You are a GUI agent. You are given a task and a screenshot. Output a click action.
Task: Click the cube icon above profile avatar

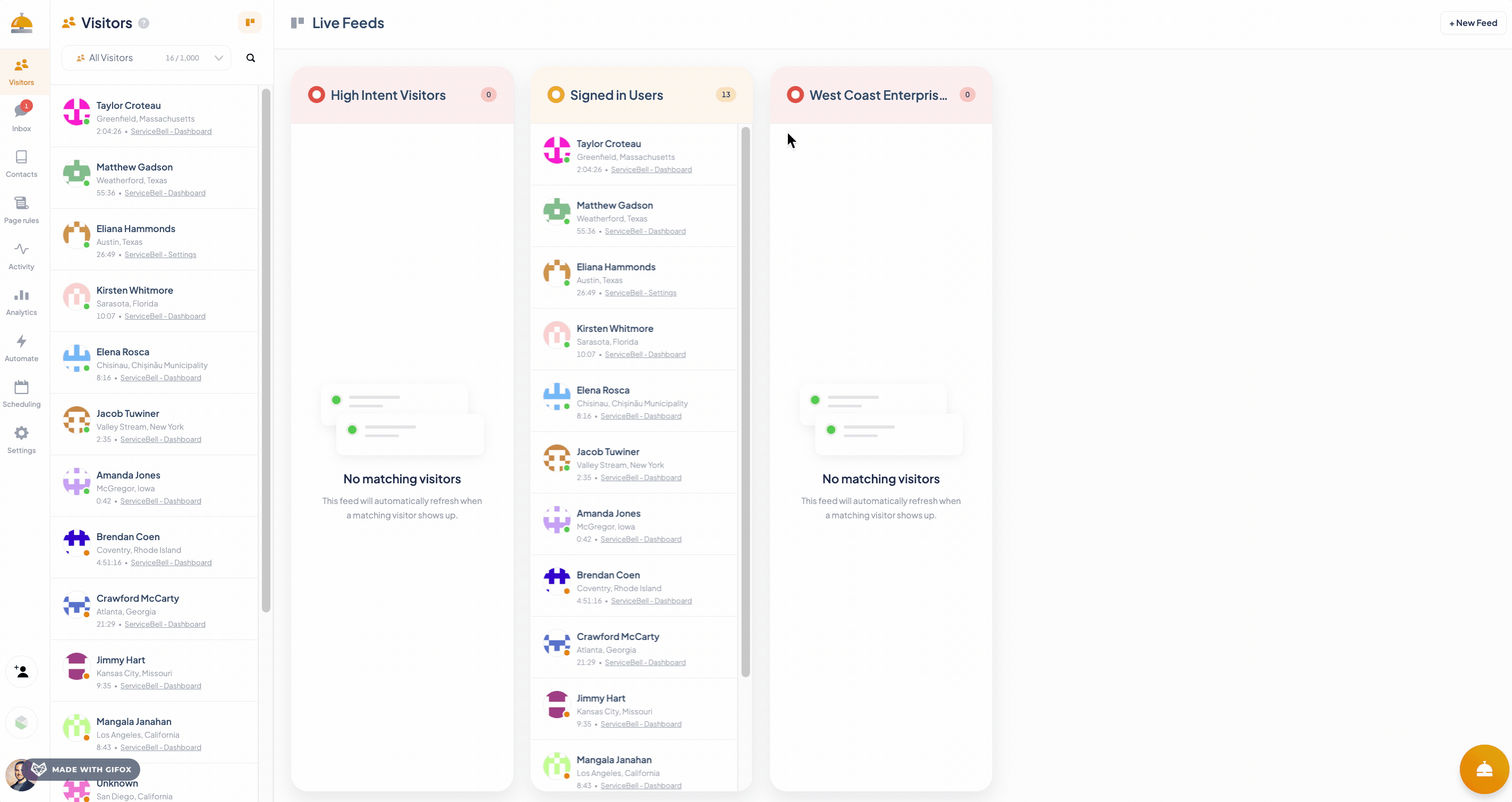pos(22,722)
